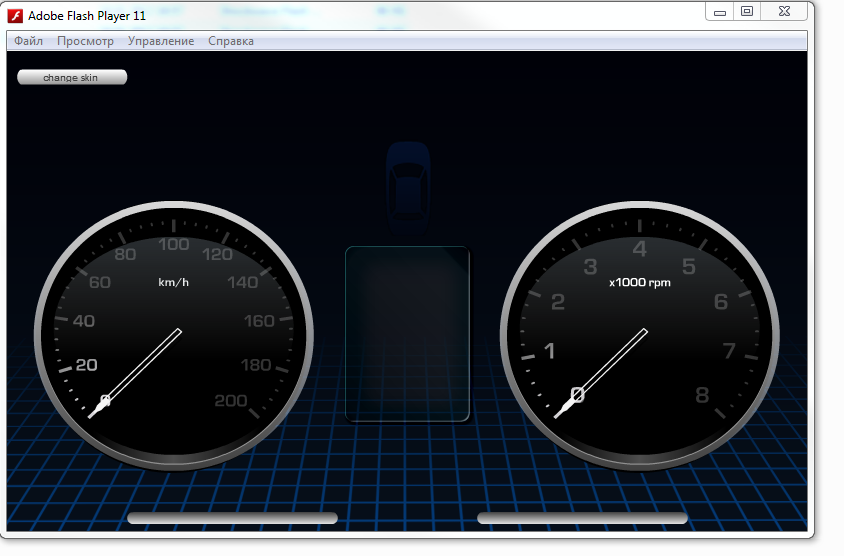Click the number 4 on the tachometer
Screen dimensions: 844x556
pos(640,250)
